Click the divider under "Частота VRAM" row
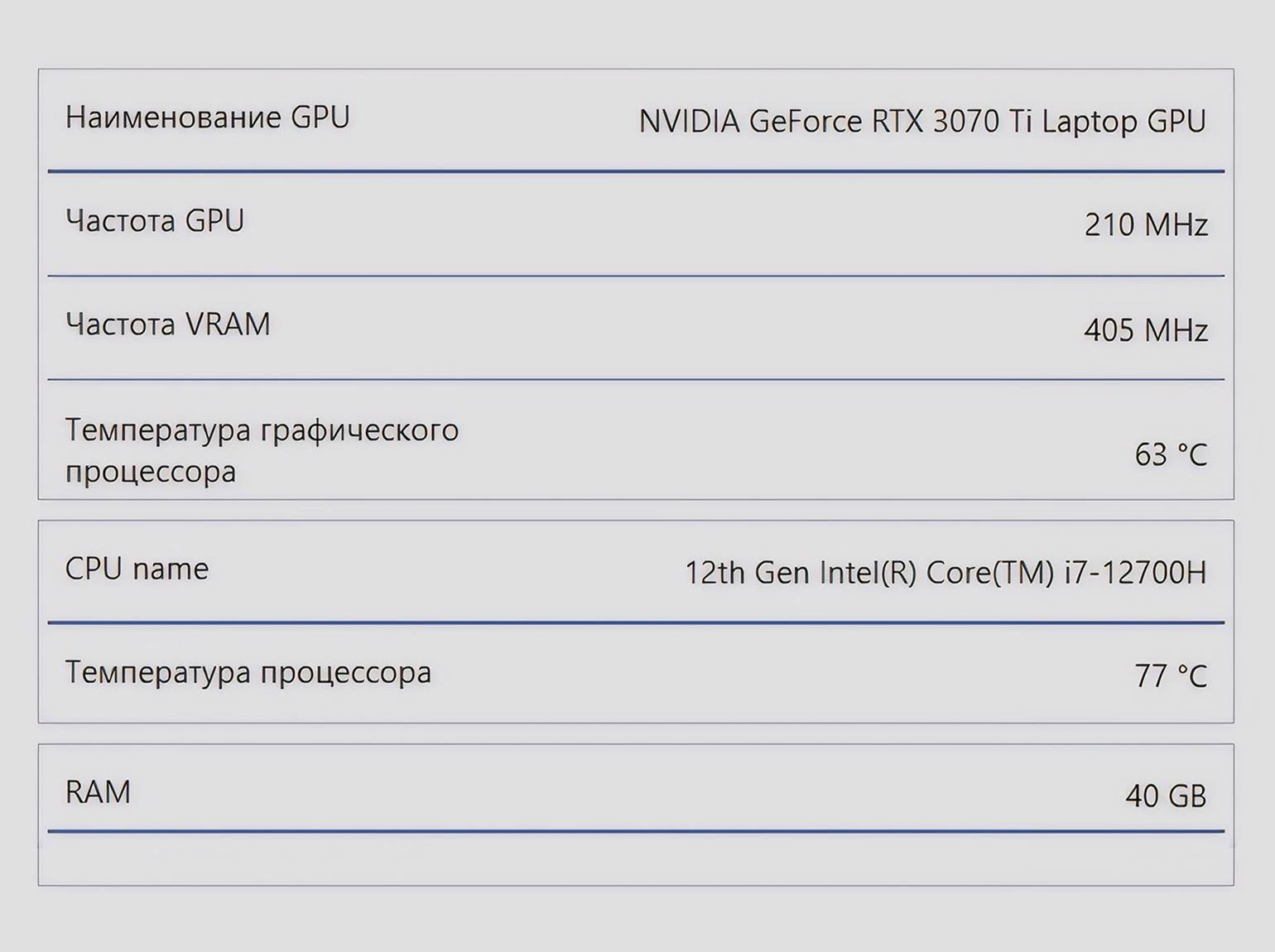1275x952 pixels. click(x=636, y=379)
